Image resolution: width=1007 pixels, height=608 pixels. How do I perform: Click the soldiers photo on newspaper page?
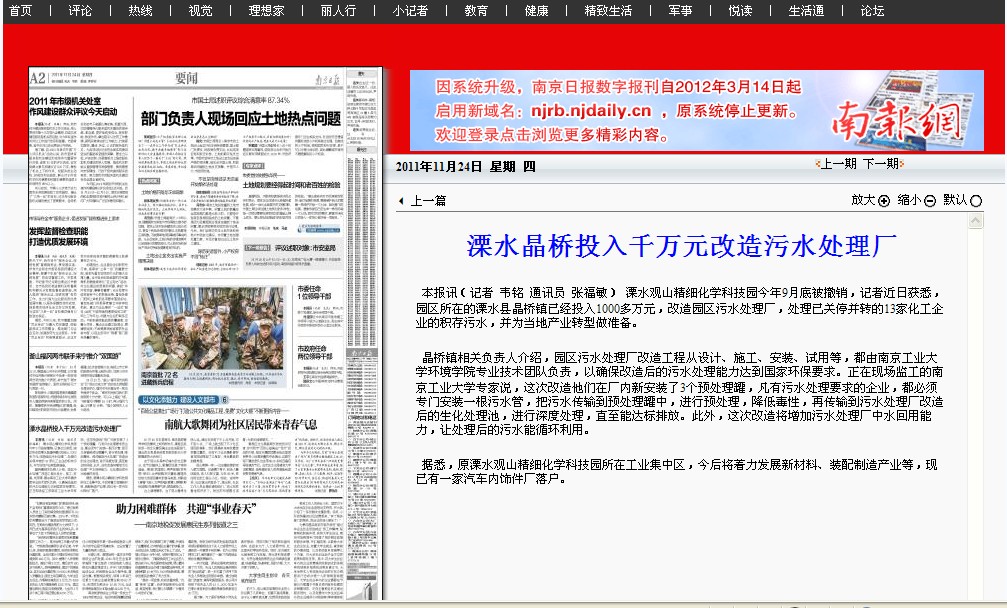click(x=212, y=326)
